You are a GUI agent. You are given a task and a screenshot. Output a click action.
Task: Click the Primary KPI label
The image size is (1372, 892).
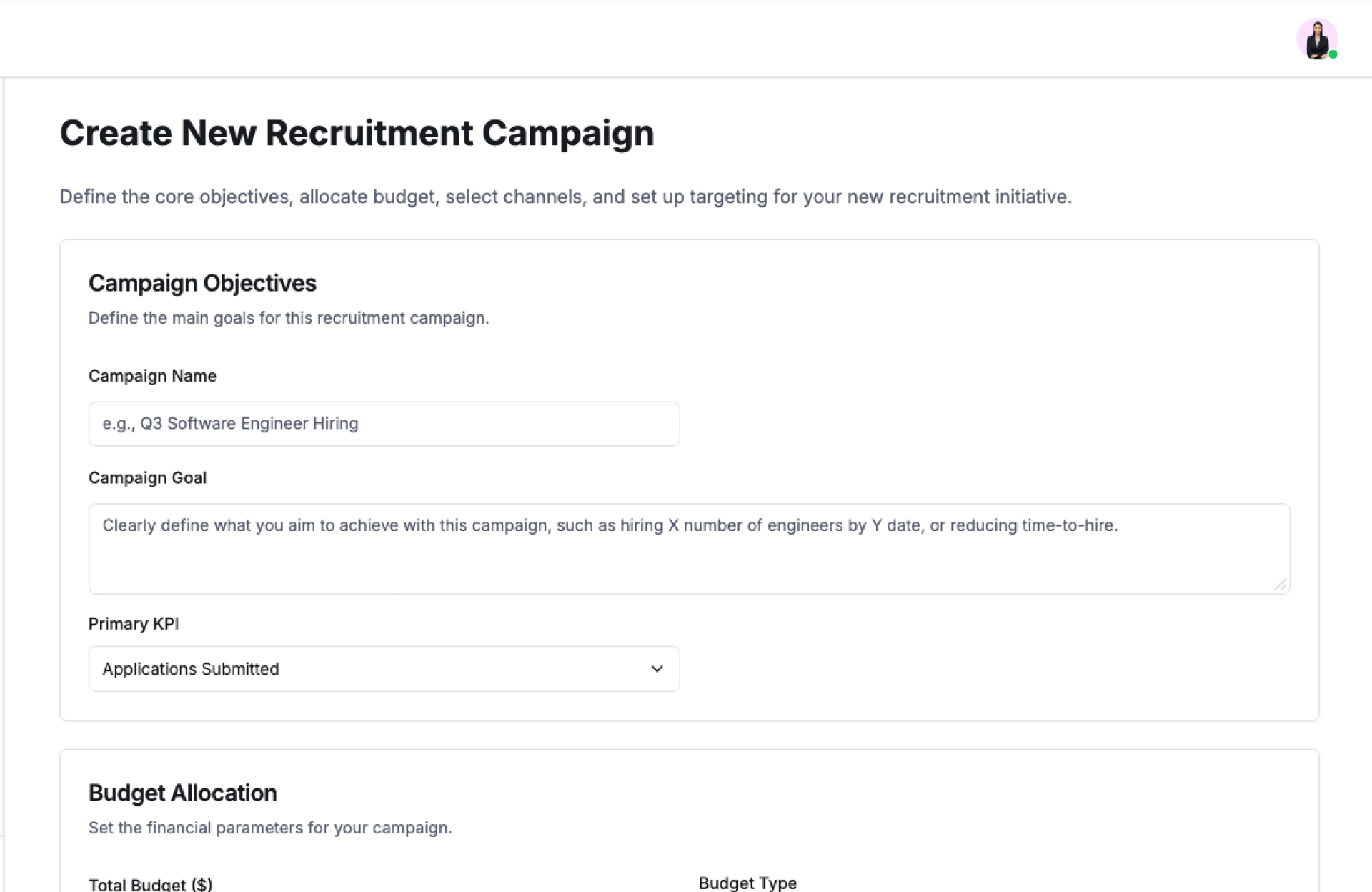click(134, 624)
